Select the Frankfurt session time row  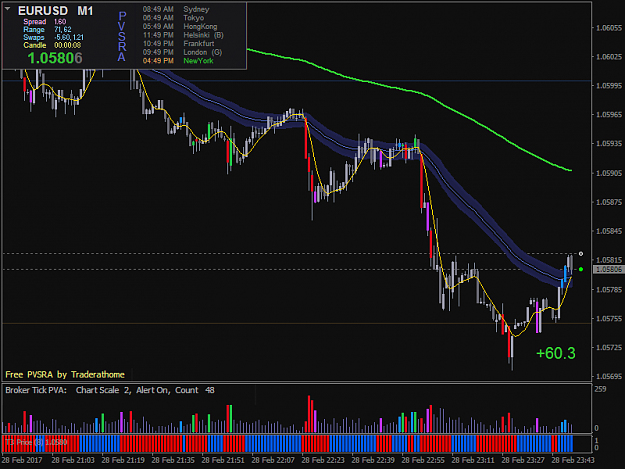click(178, 44)
